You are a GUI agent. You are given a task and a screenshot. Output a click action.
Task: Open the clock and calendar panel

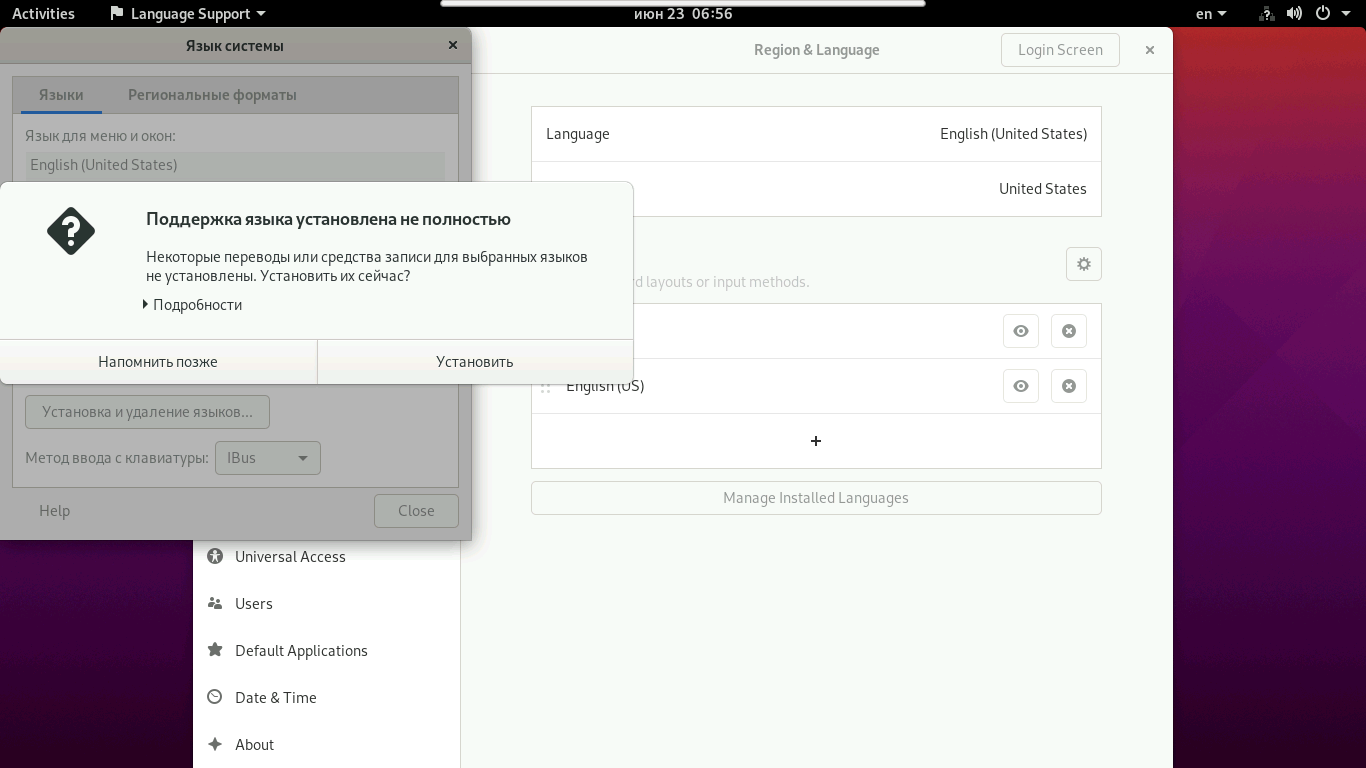tap(683, 14)
